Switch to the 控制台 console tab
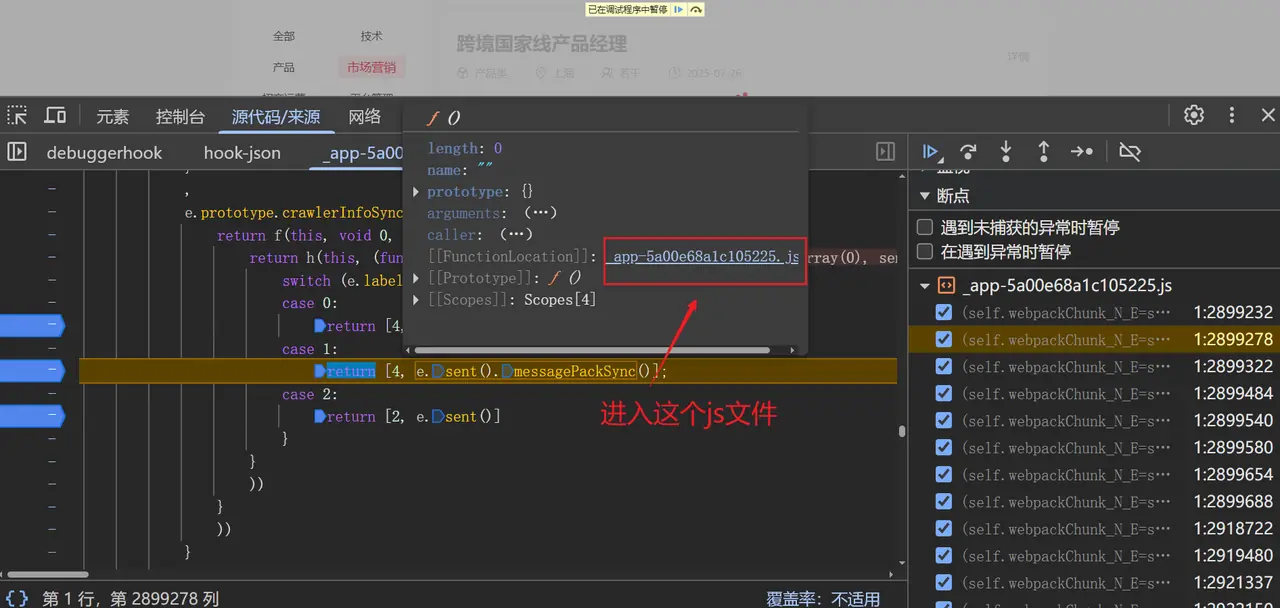 coord(180,117)
